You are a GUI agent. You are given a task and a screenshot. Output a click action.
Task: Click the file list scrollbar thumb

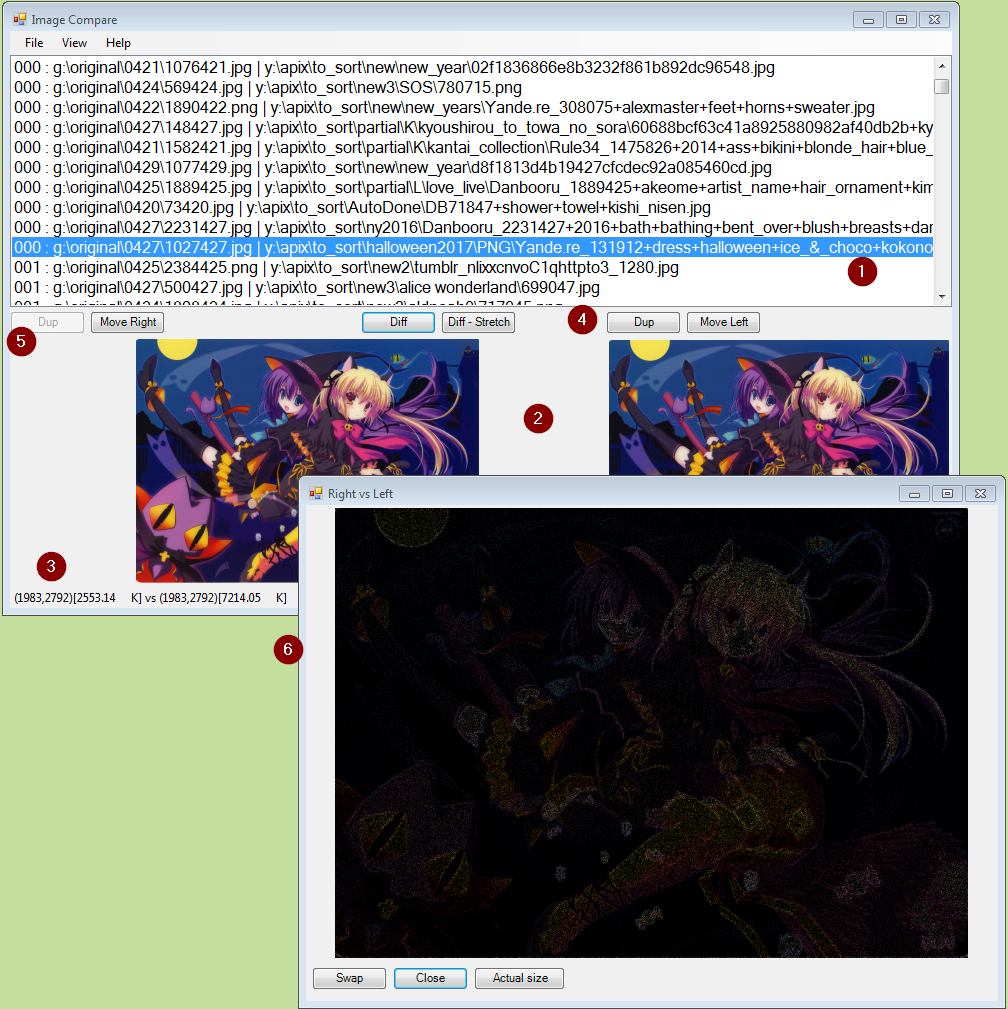point(942,86)
